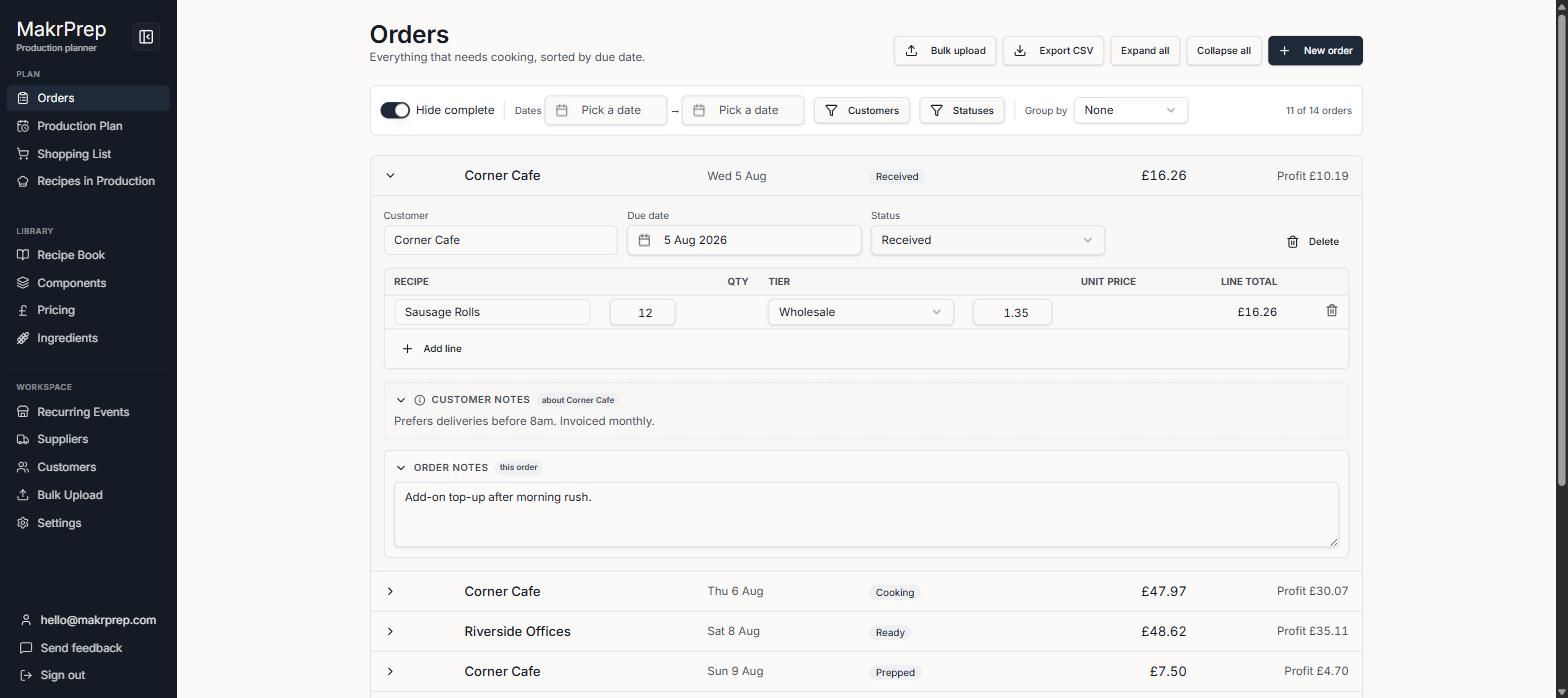The width and height of the screenshot is (1568, 698).
Task: Create a New order
Action: [1315, 51]
